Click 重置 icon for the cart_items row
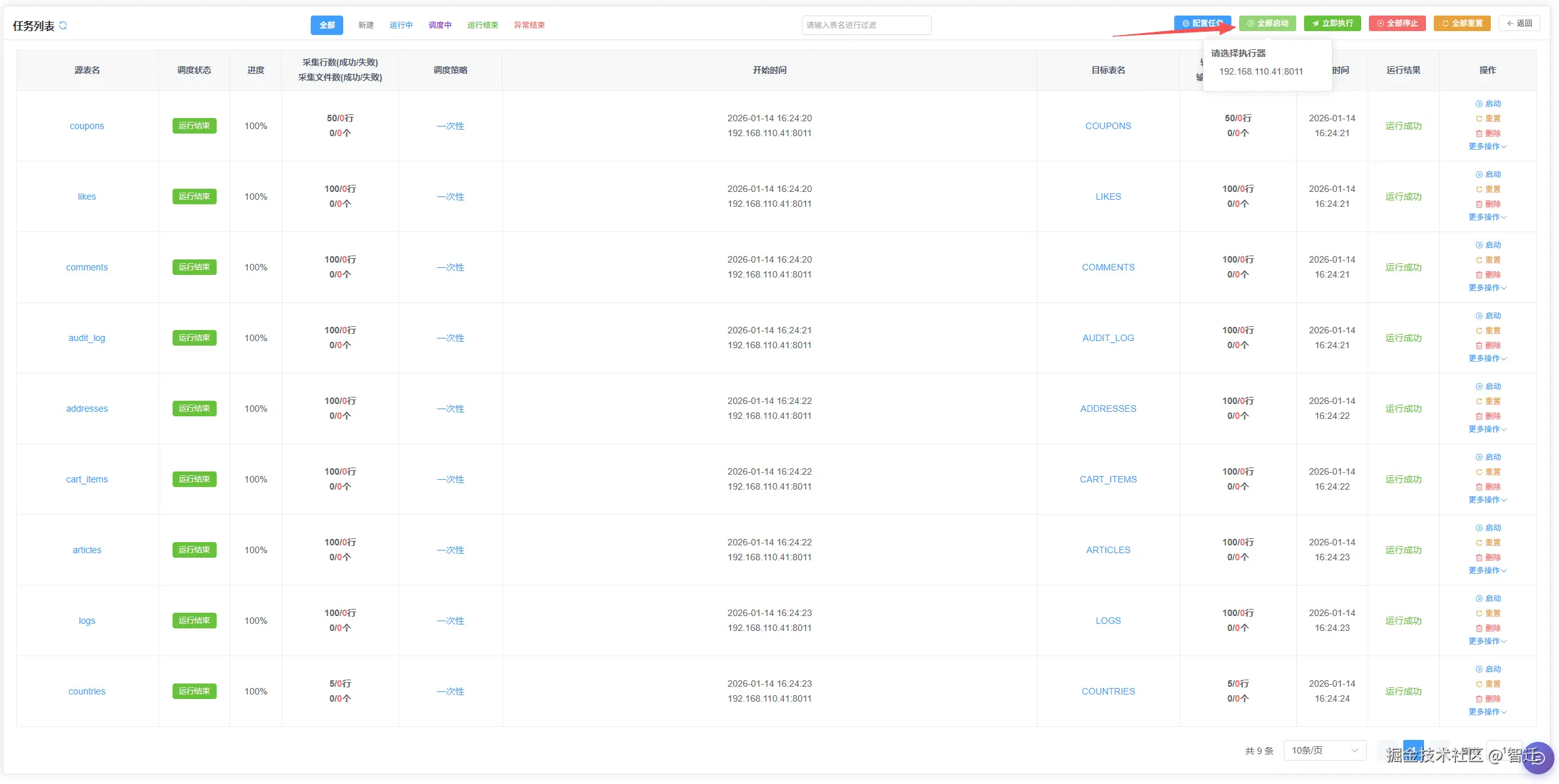 point(1479,472)
